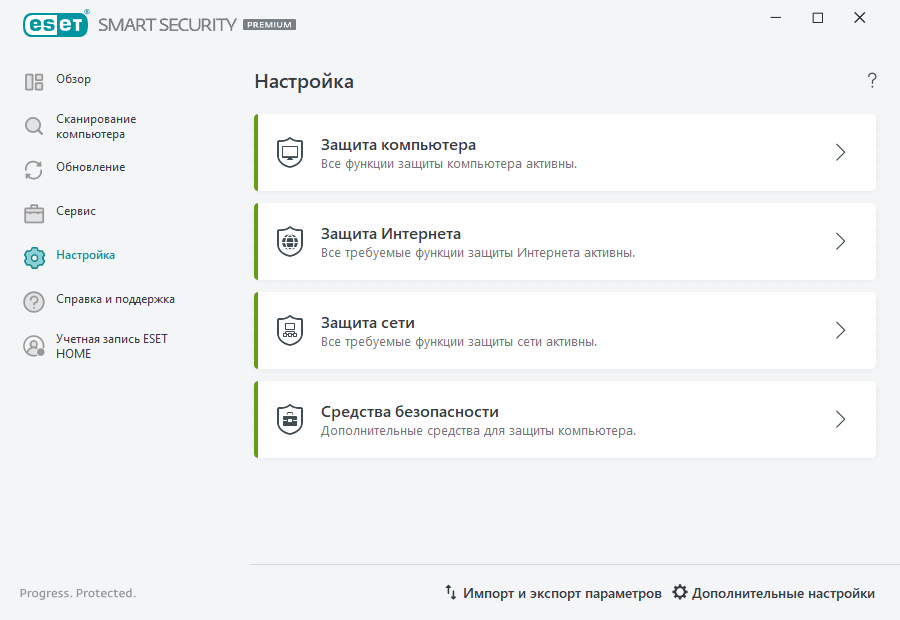Screen dimensions: 900x620
Task: Open the Учетная запись ESET HOME icon
Action: 33,345
